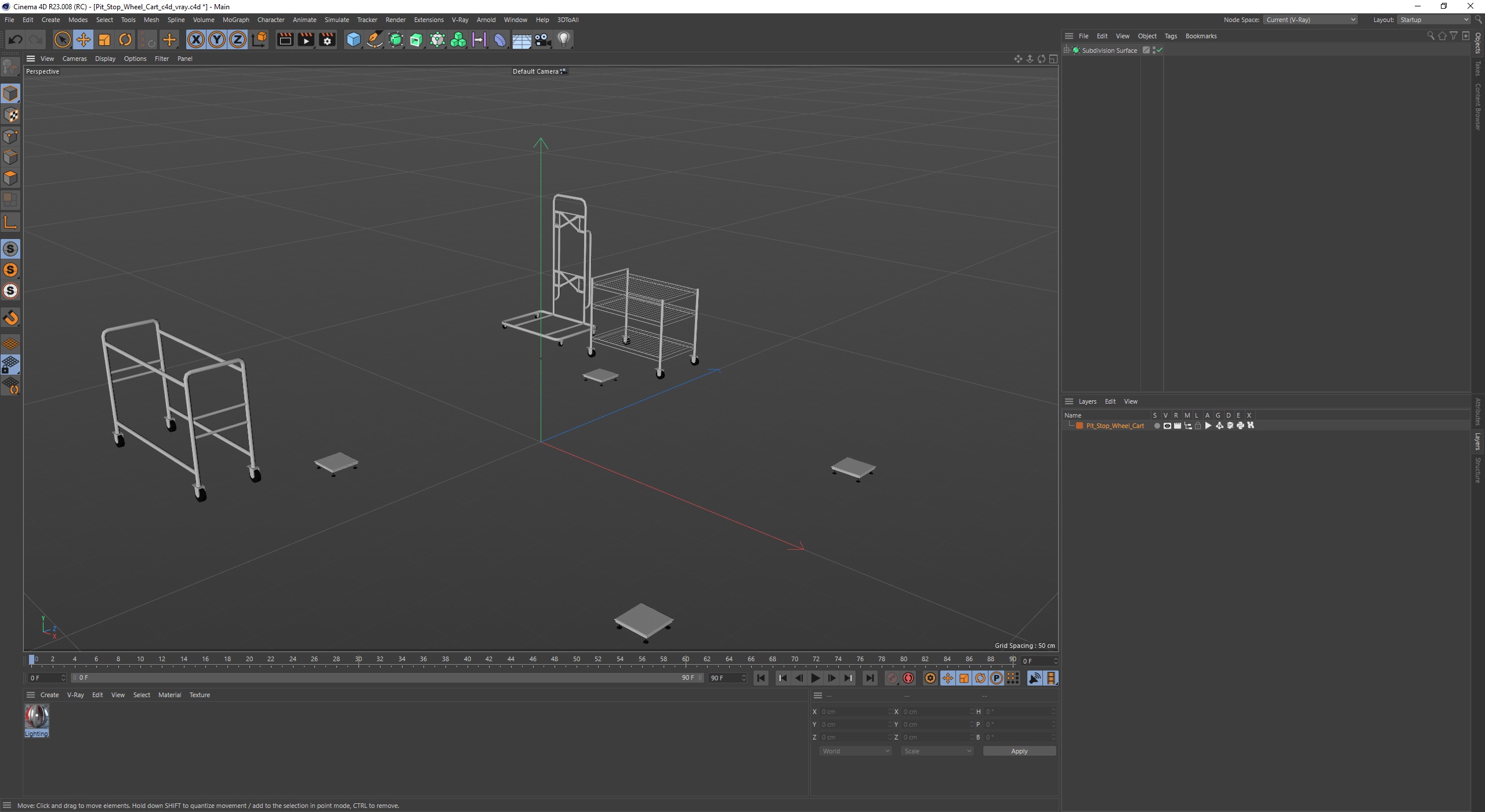Image resolution: width=1485 pixels, height=812 pixels.
Task: Click the MoGraph Cloner icon
Action: tap(458, 39)
